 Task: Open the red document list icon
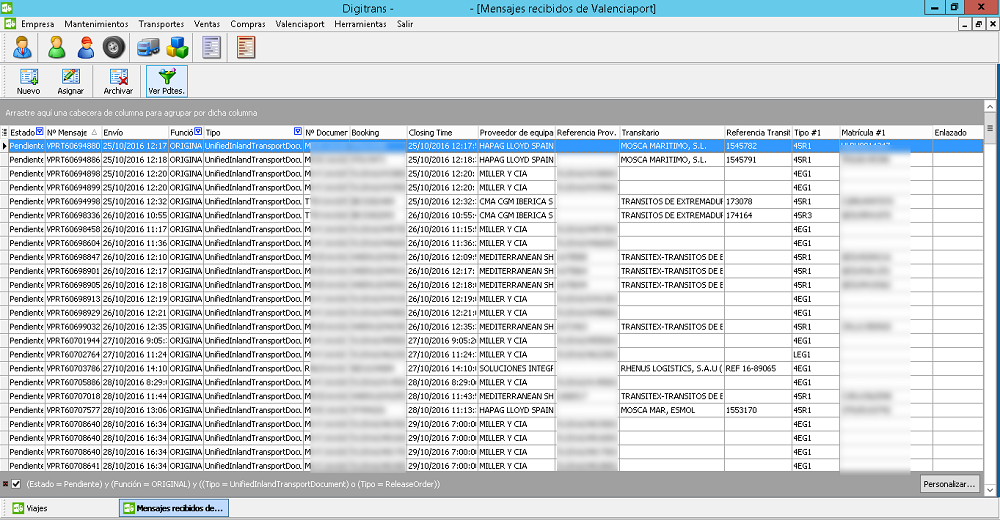point(245,47)
